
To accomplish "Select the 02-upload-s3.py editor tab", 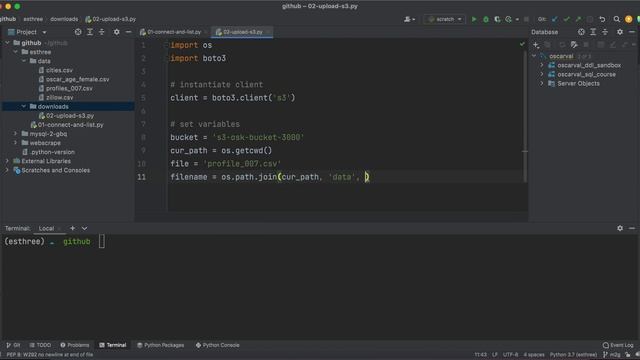I will [x=242, y=32].
